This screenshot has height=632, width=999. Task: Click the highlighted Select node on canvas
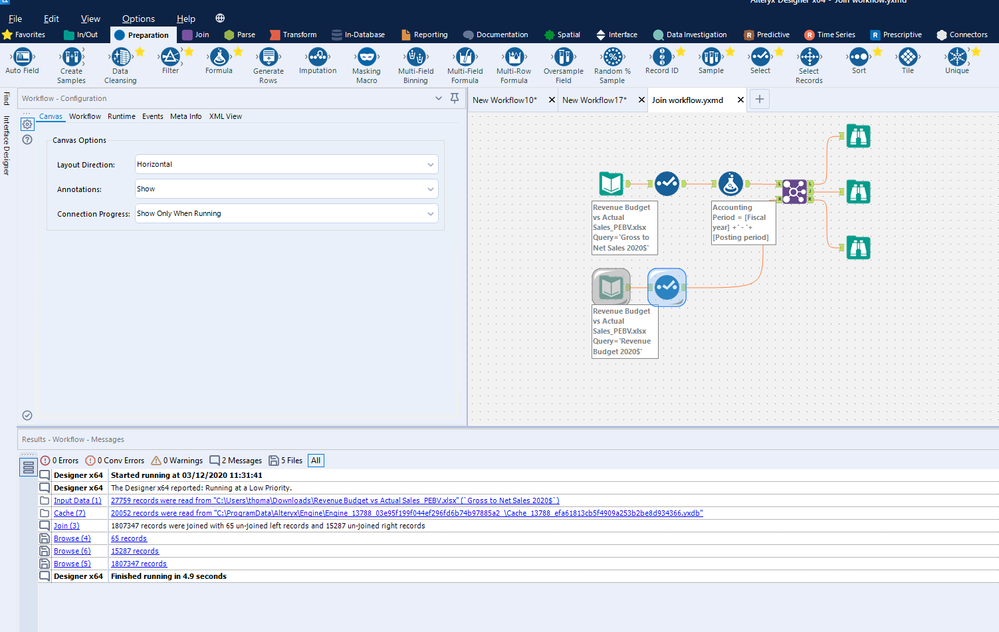[x=667, y=287]
